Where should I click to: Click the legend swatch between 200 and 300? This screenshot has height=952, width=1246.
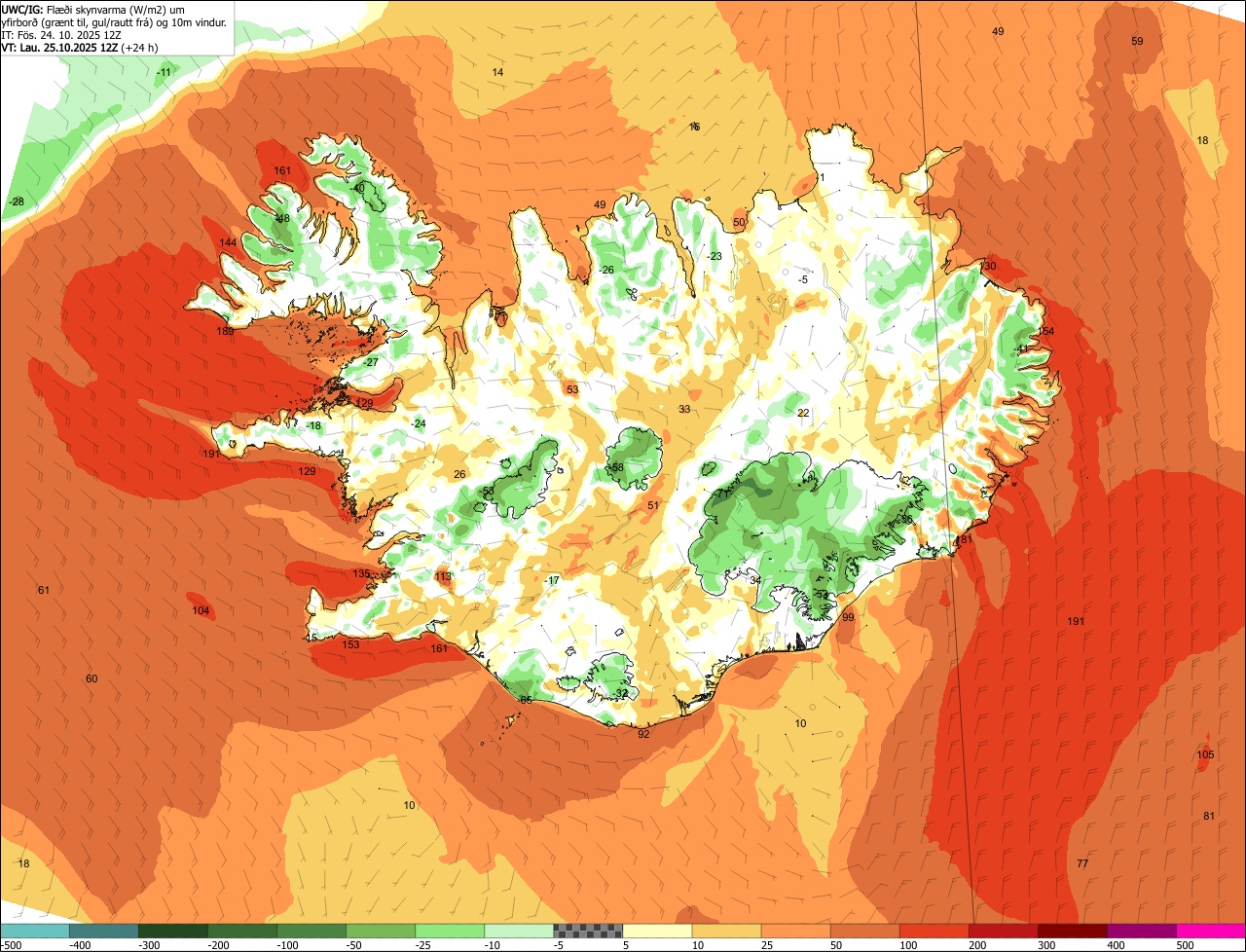tap(1003, 931)
